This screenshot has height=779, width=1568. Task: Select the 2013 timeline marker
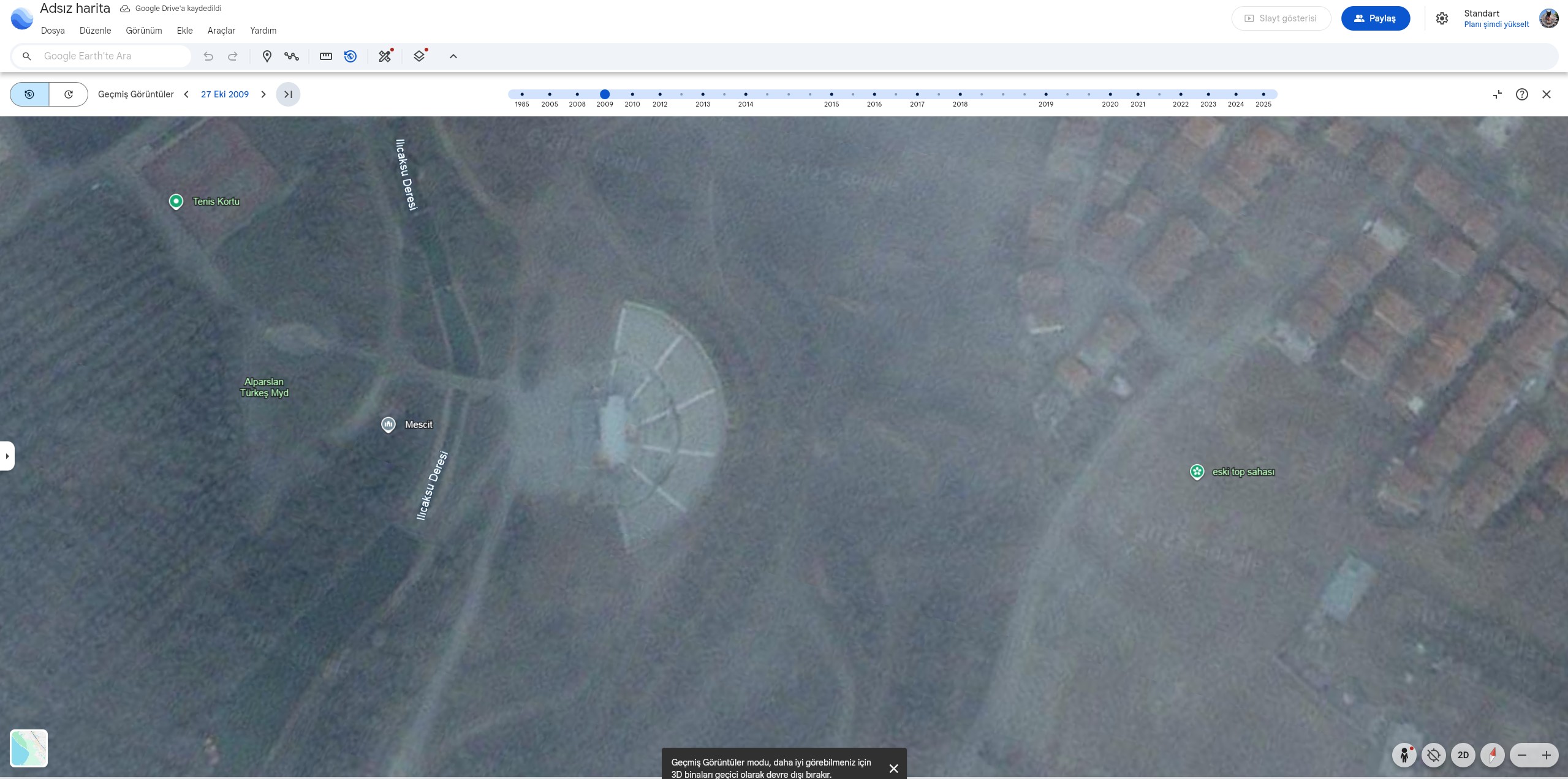[x=703, y=94]
